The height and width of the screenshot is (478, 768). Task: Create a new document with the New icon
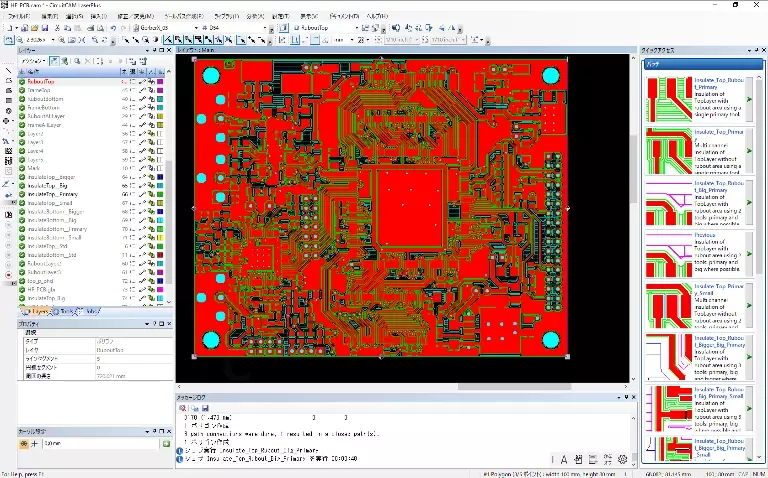click(9, 28)
